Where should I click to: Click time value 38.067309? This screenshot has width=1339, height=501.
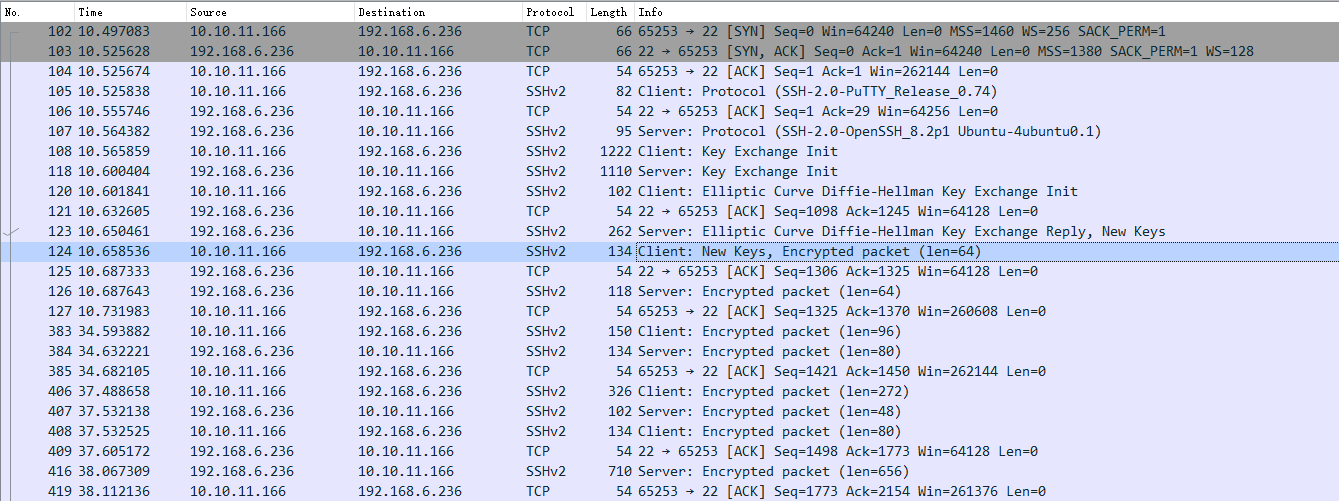(x=114, y=472)
